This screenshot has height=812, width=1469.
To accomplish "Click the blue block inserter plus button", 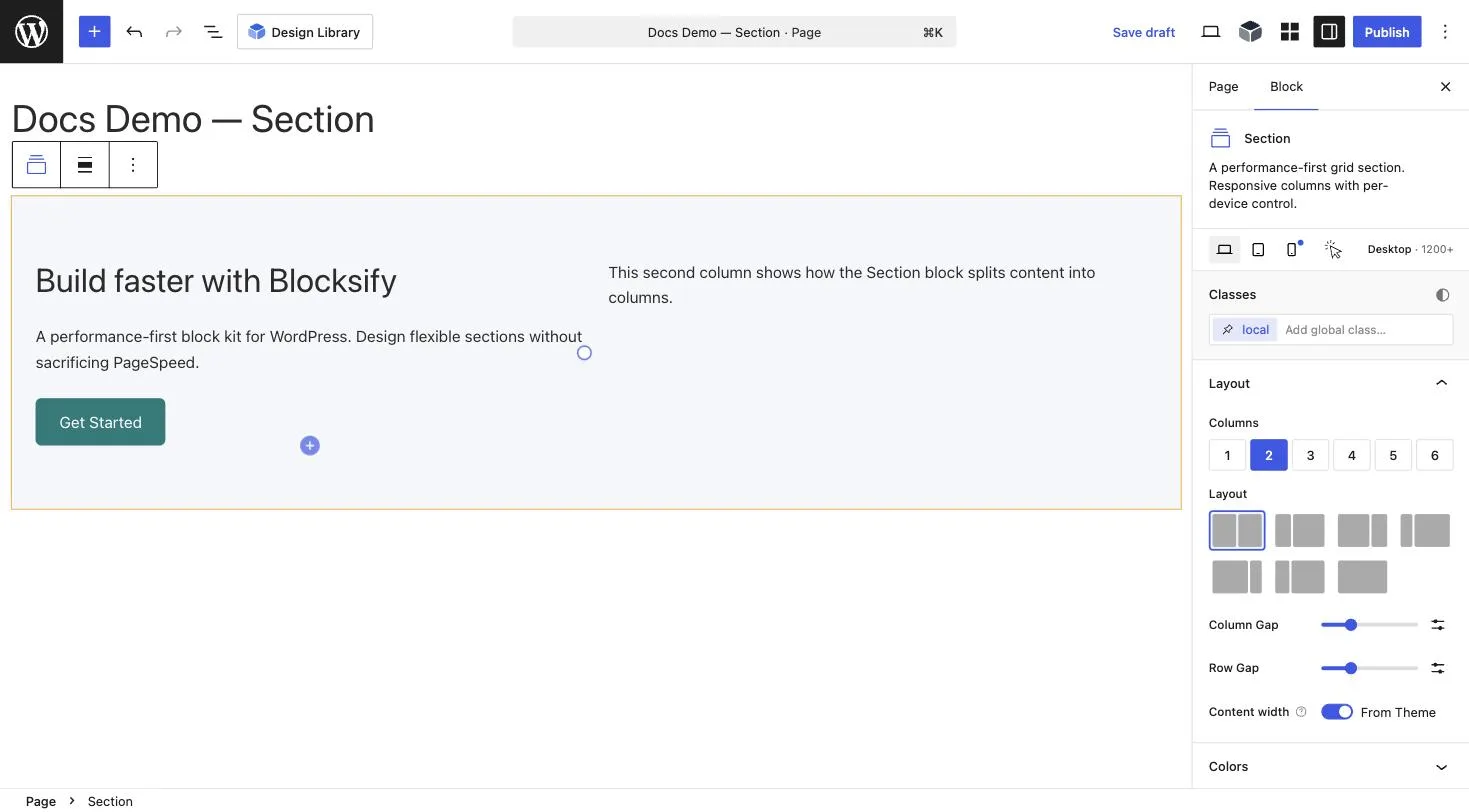I will [x=94, y=32].
